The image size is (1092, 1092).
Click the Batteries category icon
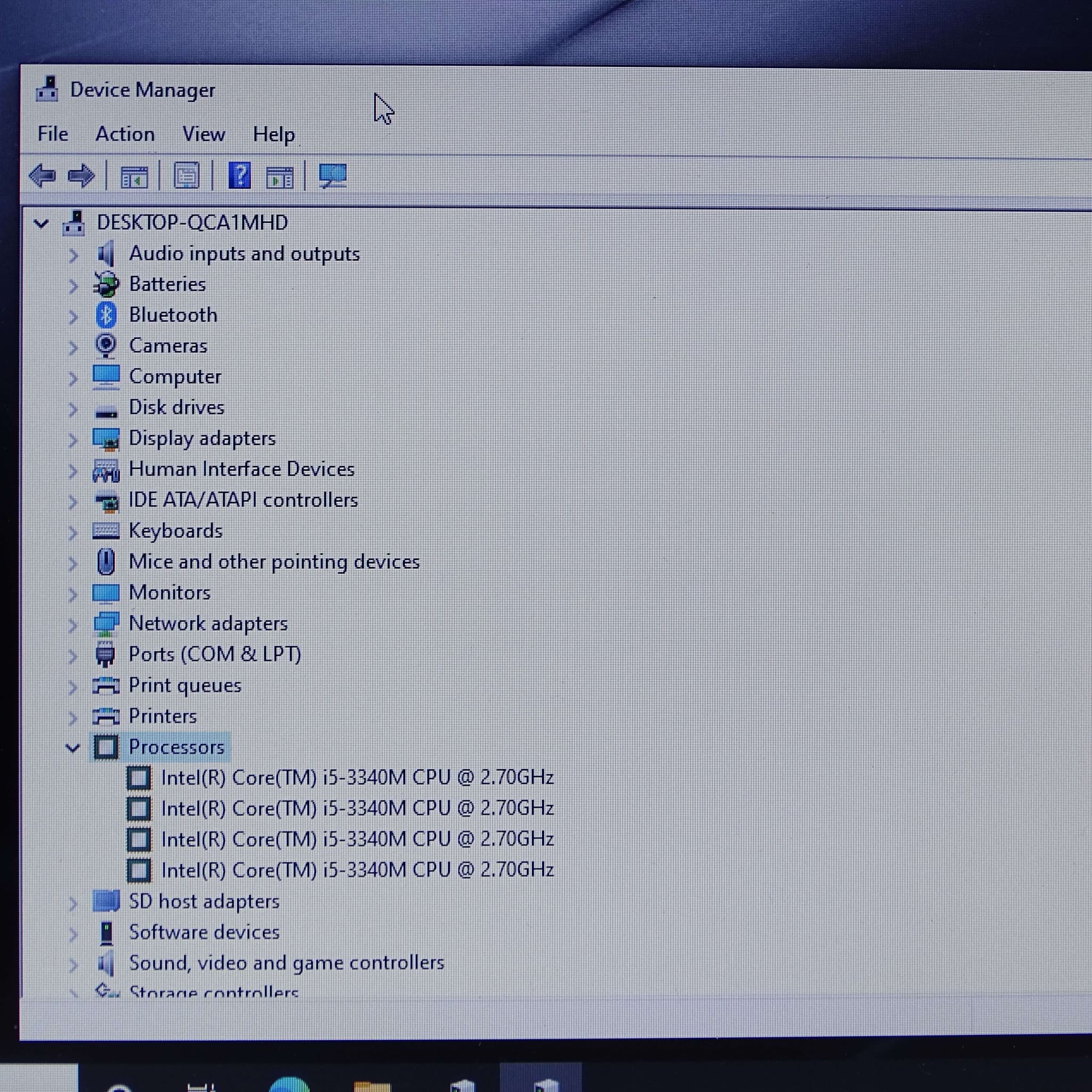(x=106, y=284)
